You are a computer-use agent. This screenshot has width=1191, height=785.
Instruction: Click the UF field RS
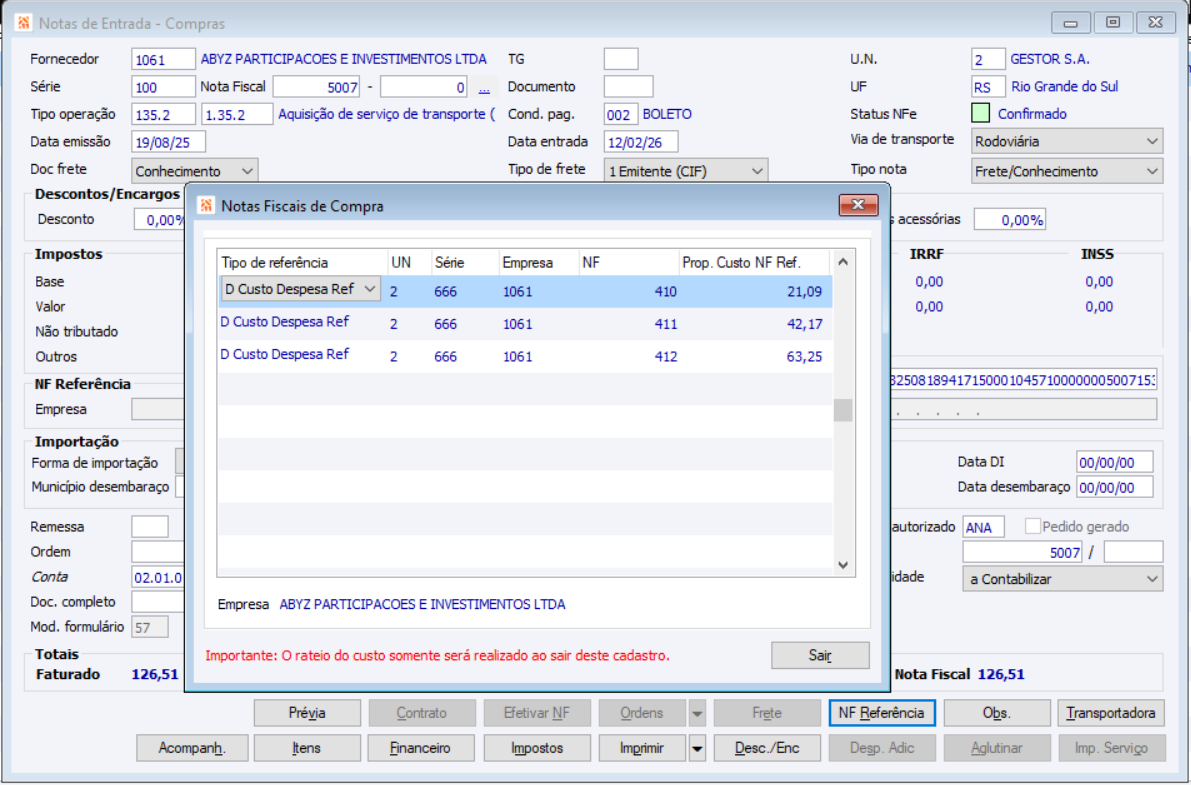click(988, 87)
